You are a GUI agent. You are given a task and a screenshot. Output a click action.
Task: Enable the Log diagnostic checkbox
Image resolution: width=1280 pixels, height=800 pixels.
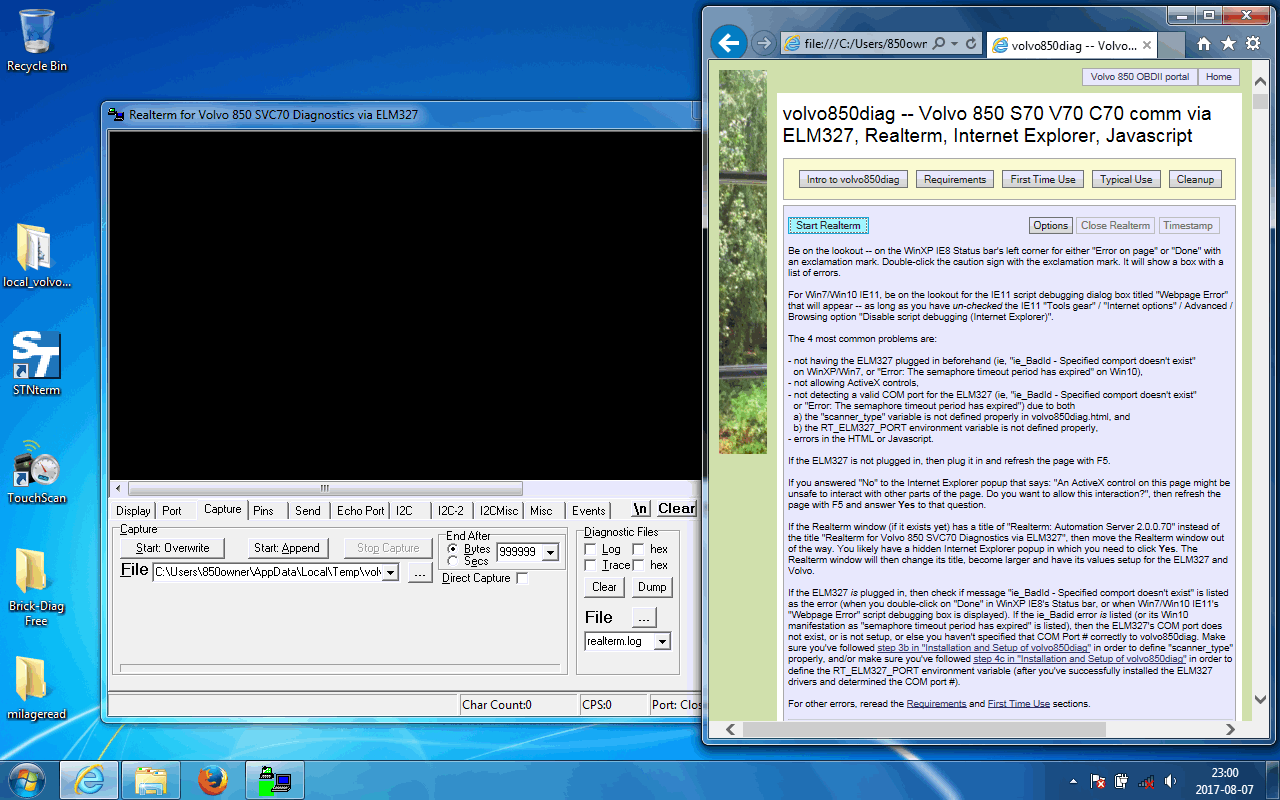[590, 549]
